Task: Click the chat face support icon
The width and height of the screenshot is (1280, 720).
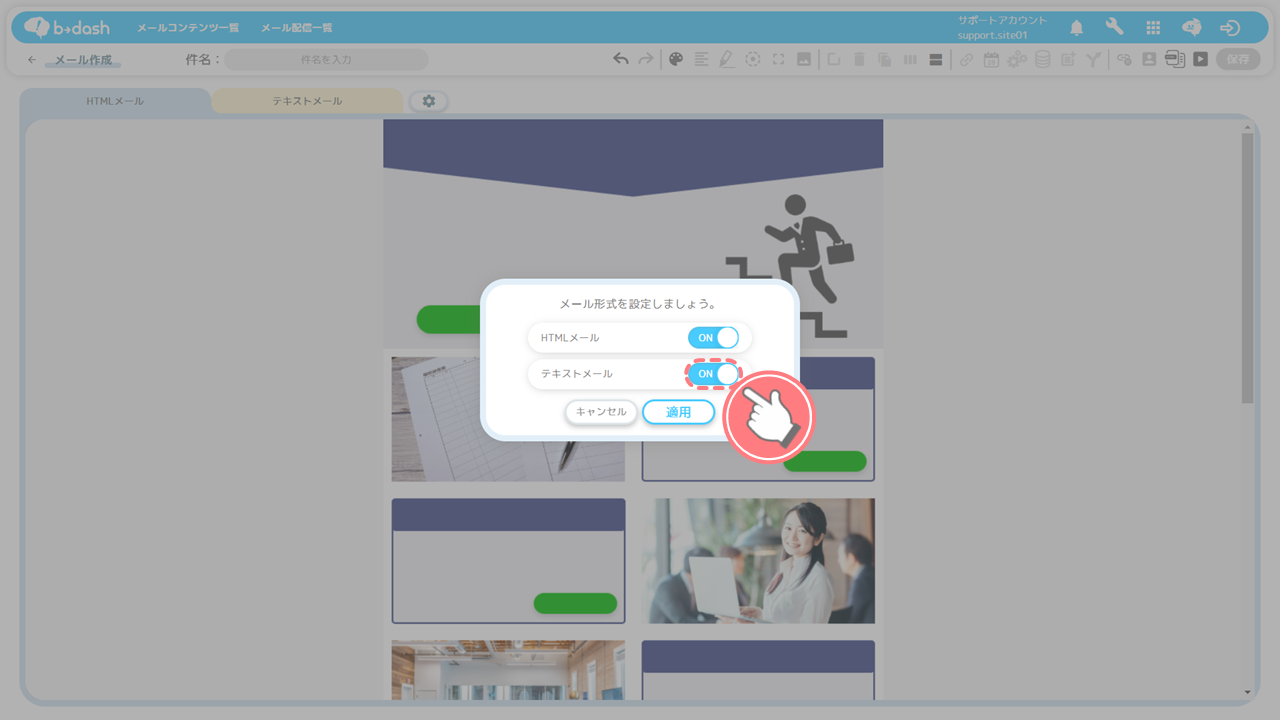Action: click(x=1191, y=27)
